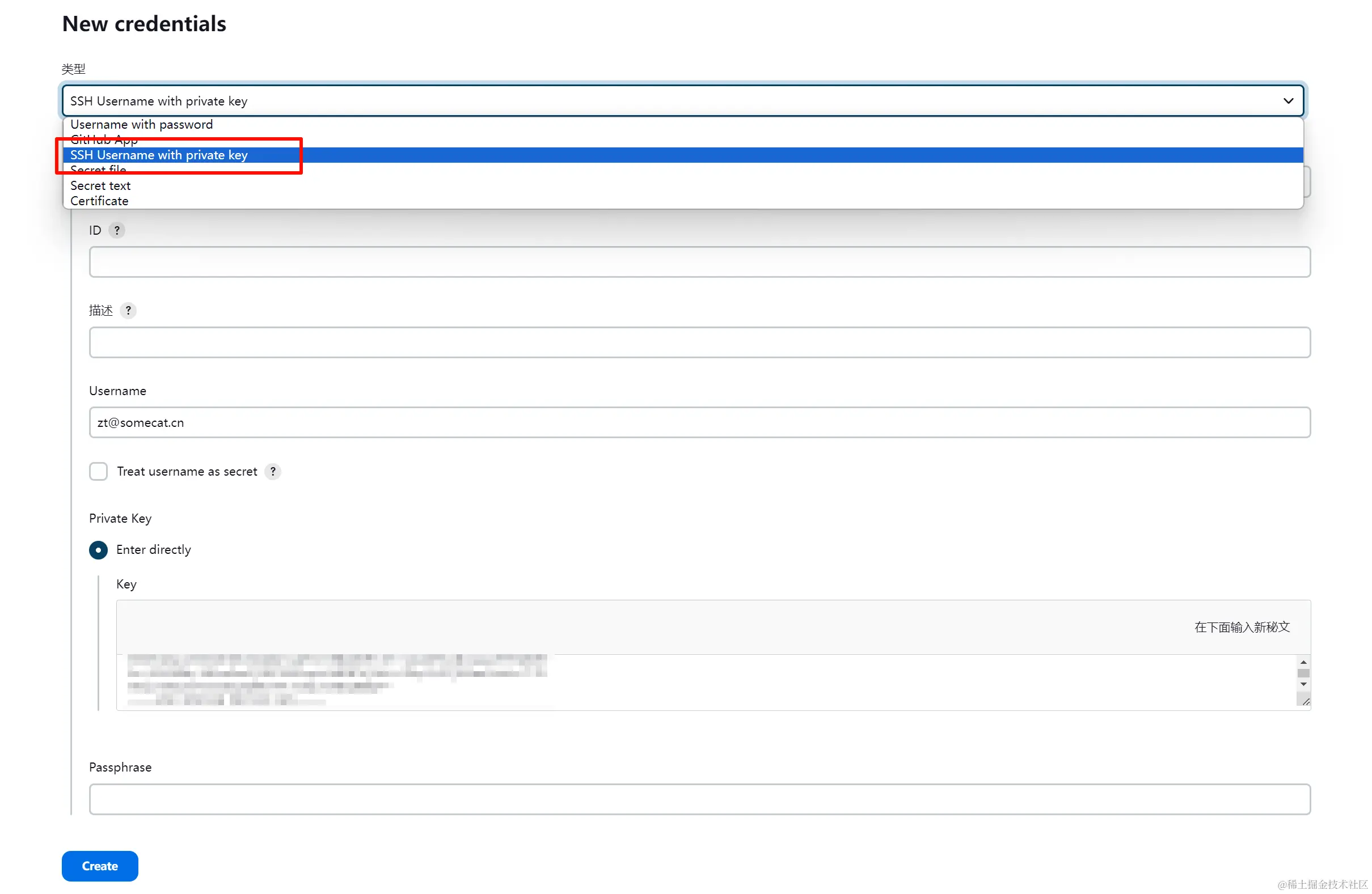Click into the ID input field
This screenshot has height=894, width=1372.
coord(699,262)
